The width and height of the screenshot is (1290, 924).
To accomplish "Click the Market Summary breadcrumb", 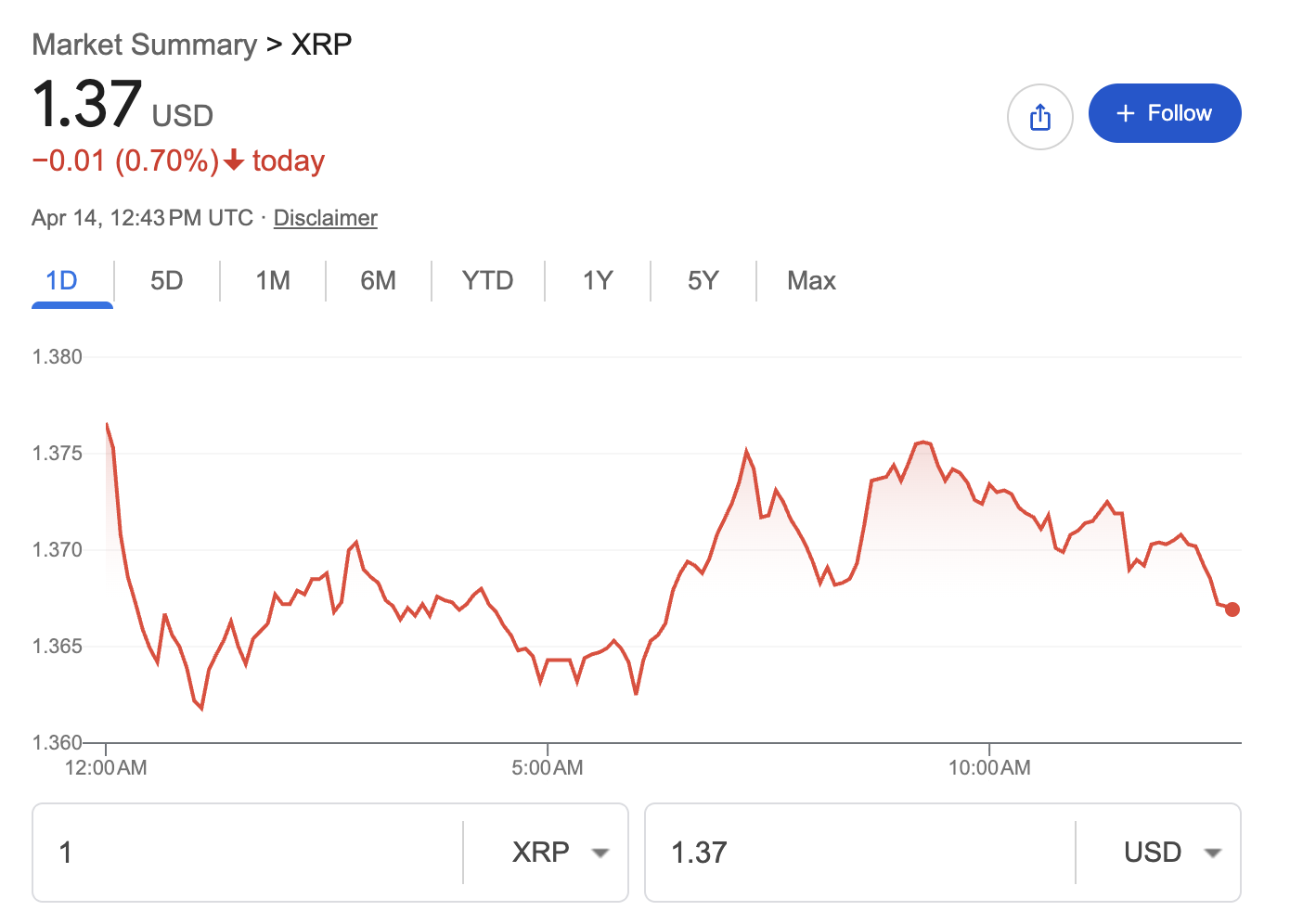I will [x=143, y=44].
